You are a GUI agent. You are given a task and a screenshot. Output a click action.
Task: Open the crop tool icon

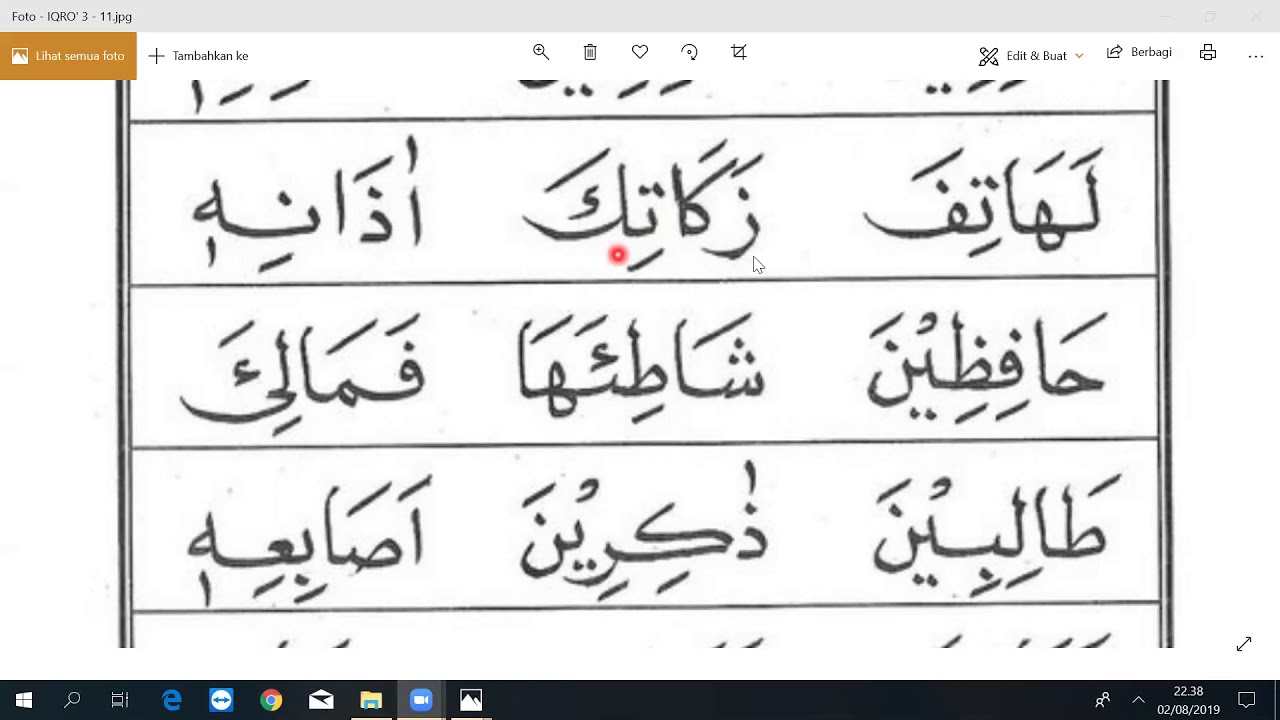(x=739, y=52)
